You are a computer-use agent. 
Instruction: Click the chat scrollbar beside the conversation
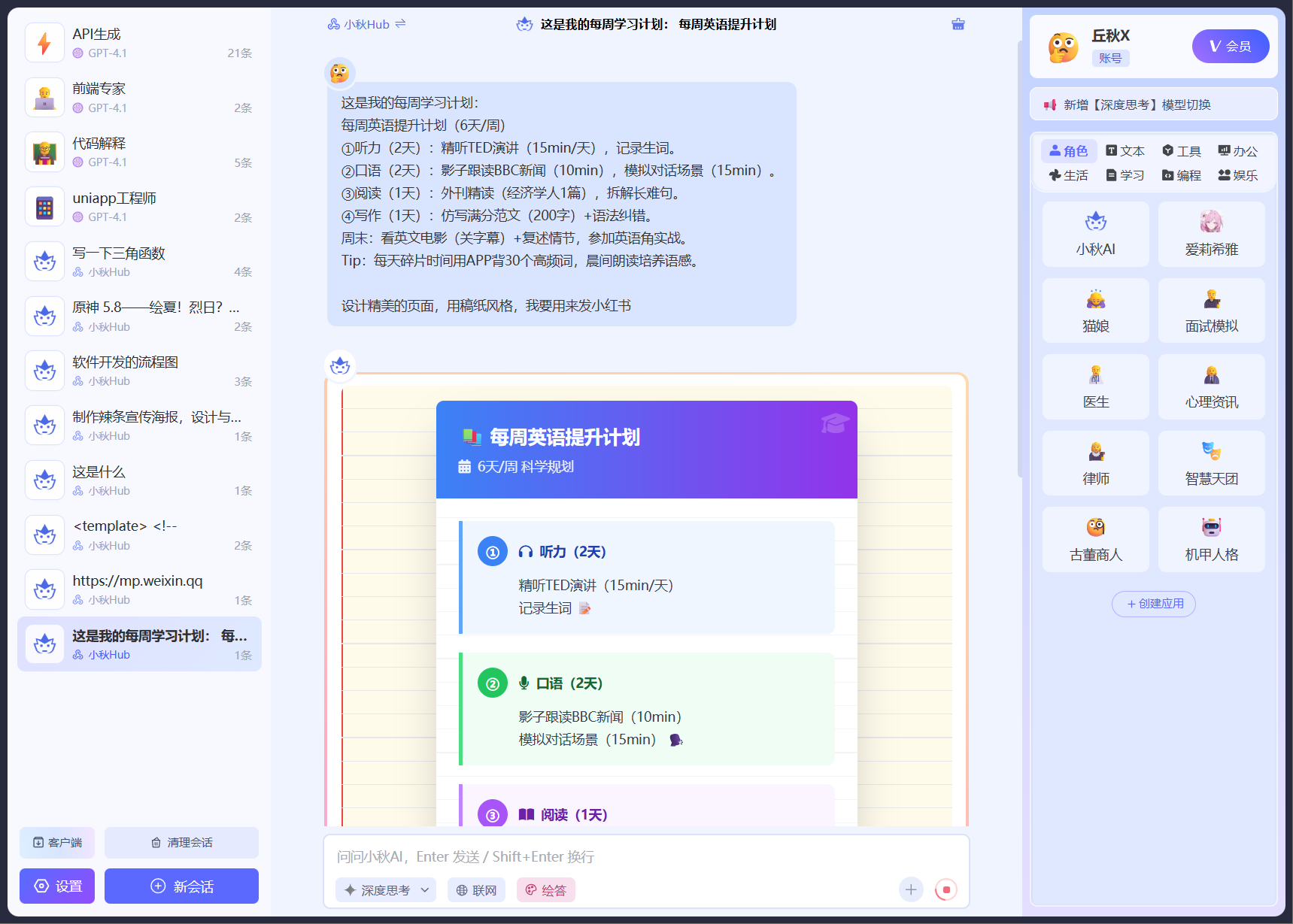[x=1019, y=256]
